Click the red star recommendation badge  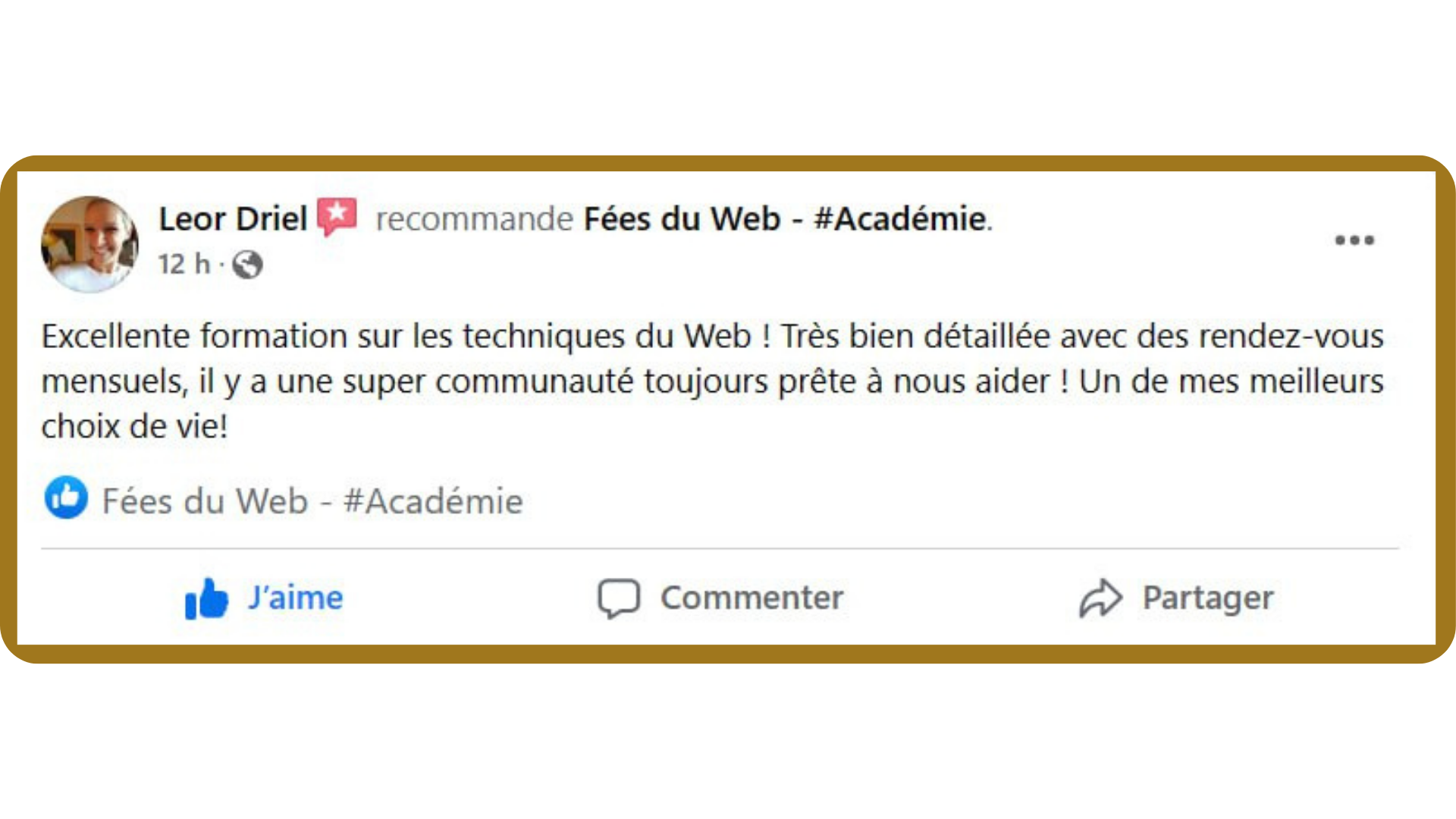(x=337, y=217)
